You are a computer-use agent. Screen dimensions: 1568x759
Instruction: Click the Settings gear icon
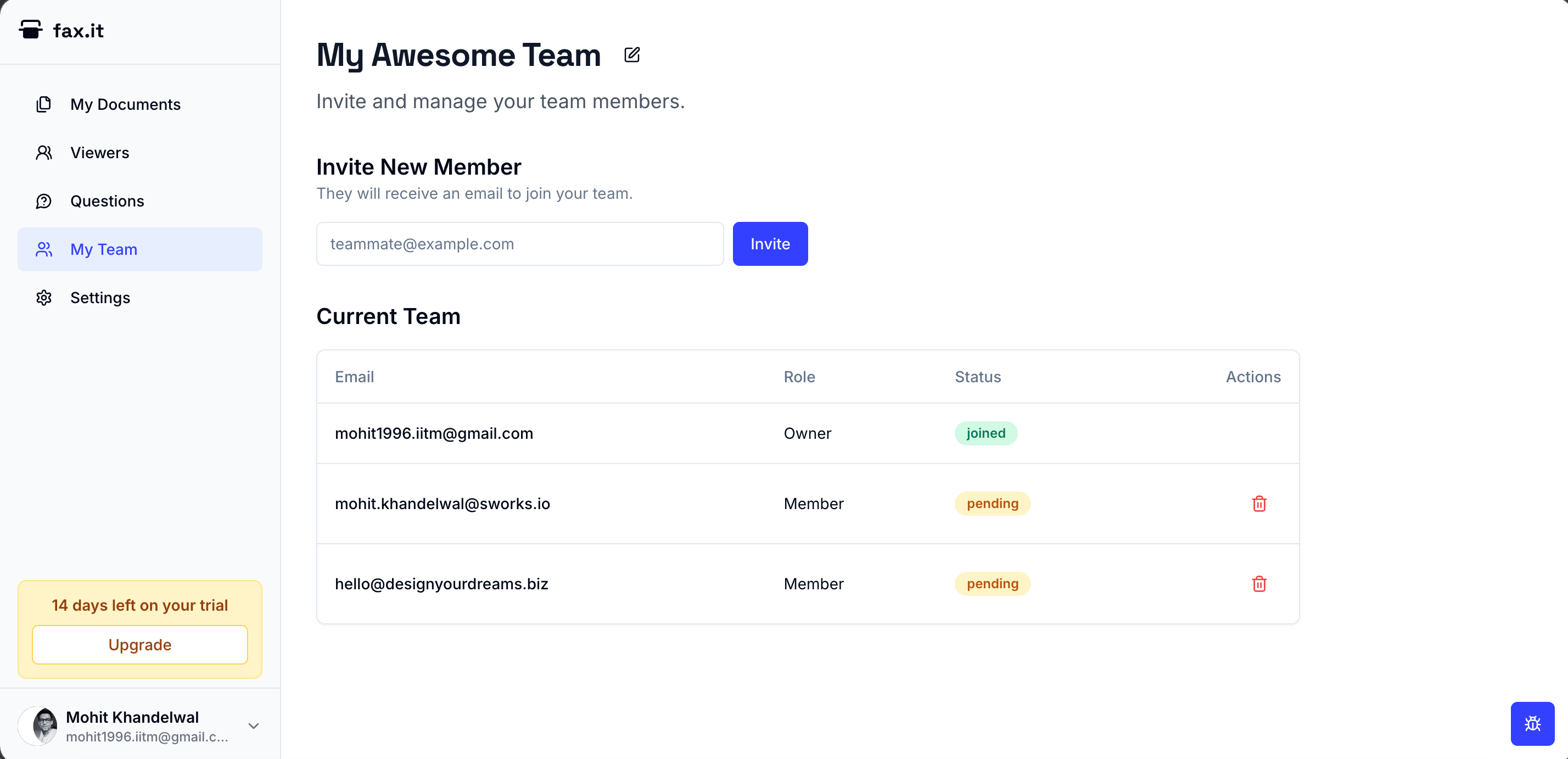tap(44, 298)
